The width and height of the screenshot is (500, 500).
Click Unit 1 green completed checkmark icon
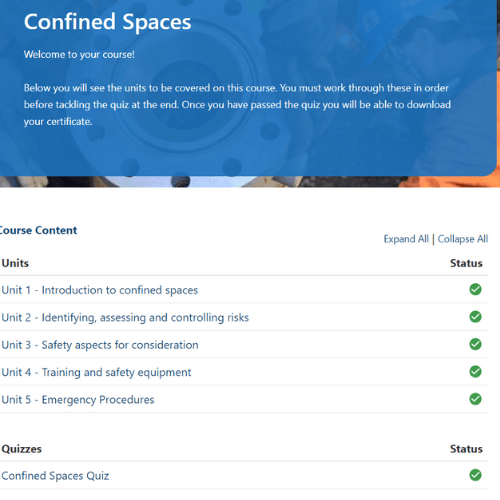click(475, 289)
